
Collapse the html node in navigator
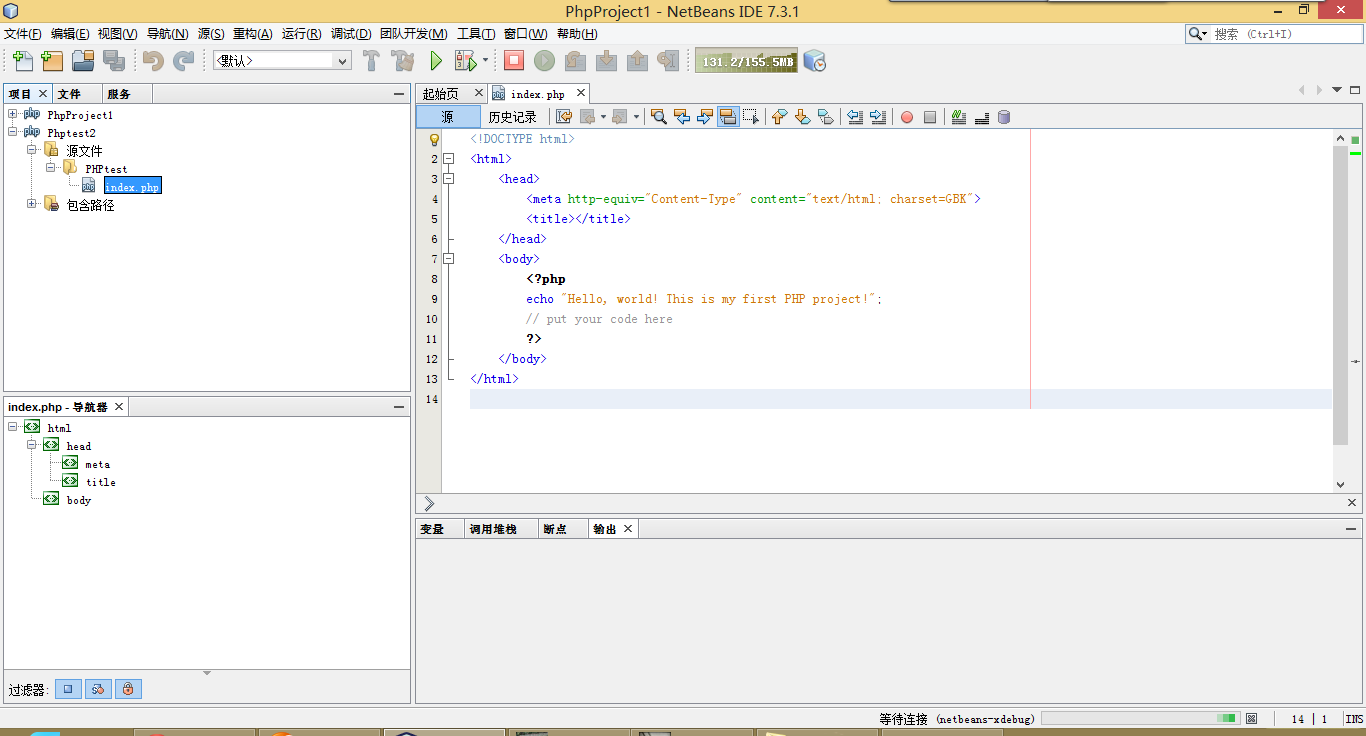pos(13,427)
